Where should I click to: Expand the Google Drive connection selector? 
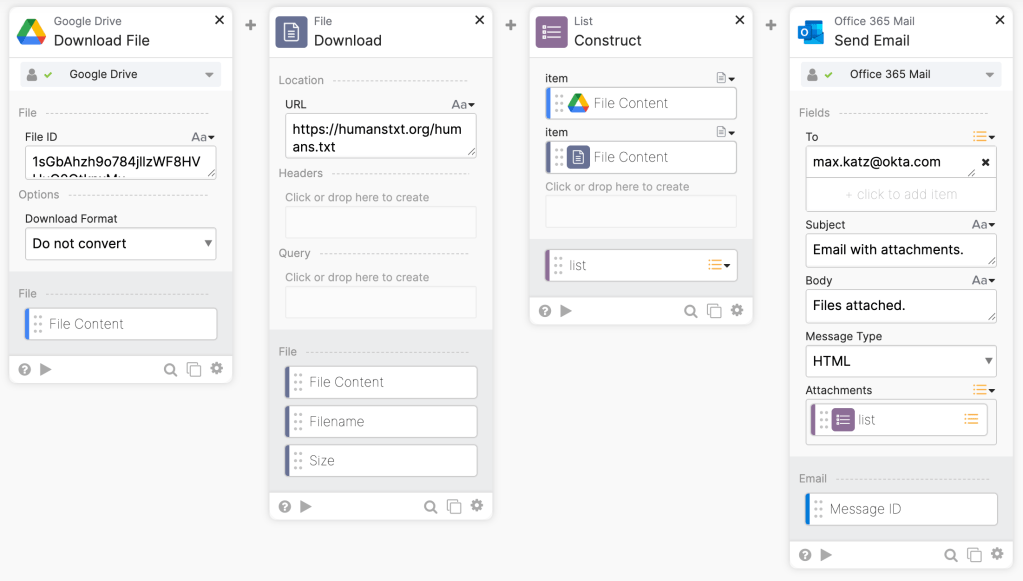[207, 73]
